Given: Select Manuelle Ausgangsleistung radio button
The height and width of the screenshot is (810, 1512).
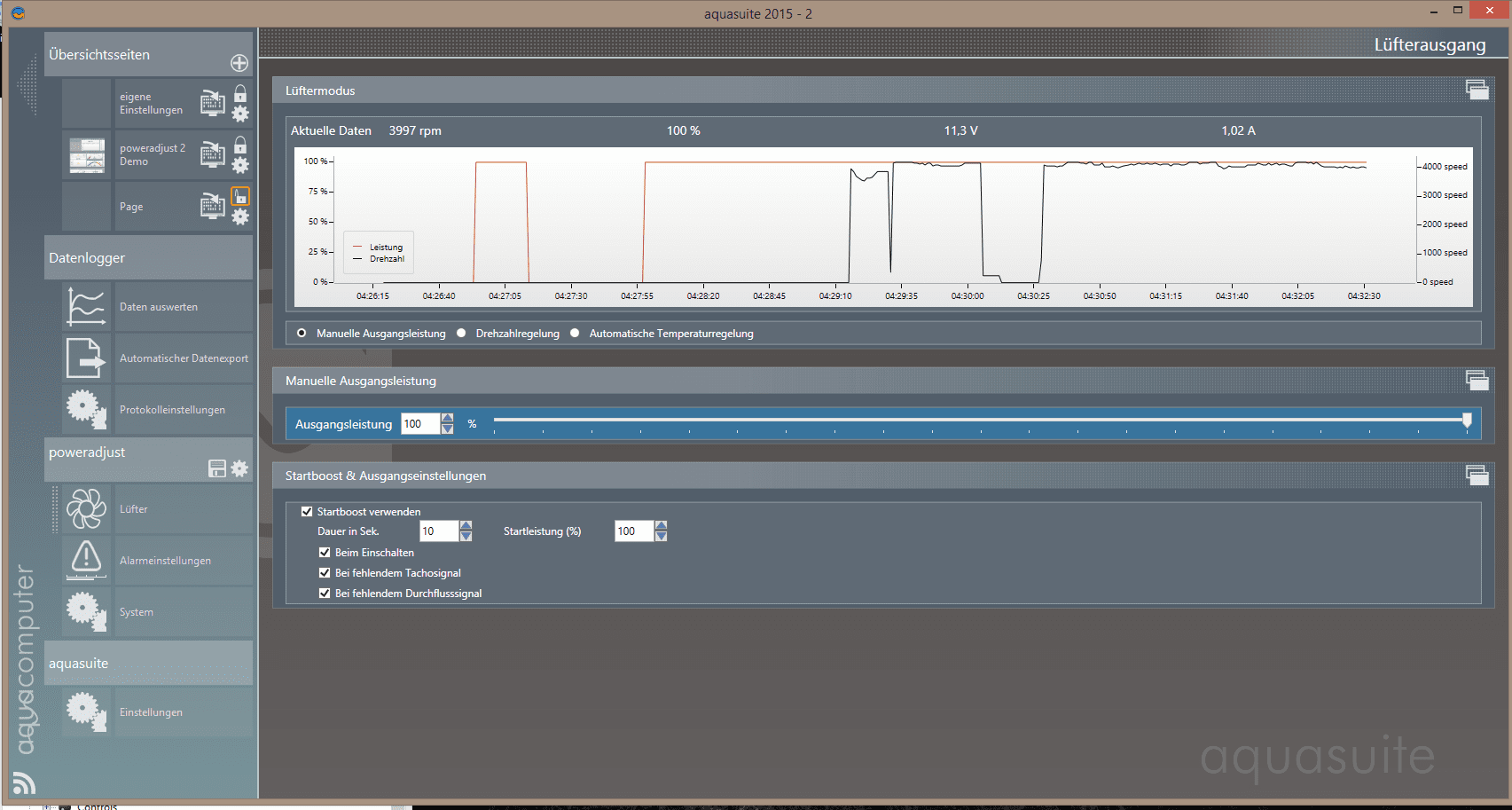Looking at the screenshot, I should pyautogui.click(x=302, y=334).
